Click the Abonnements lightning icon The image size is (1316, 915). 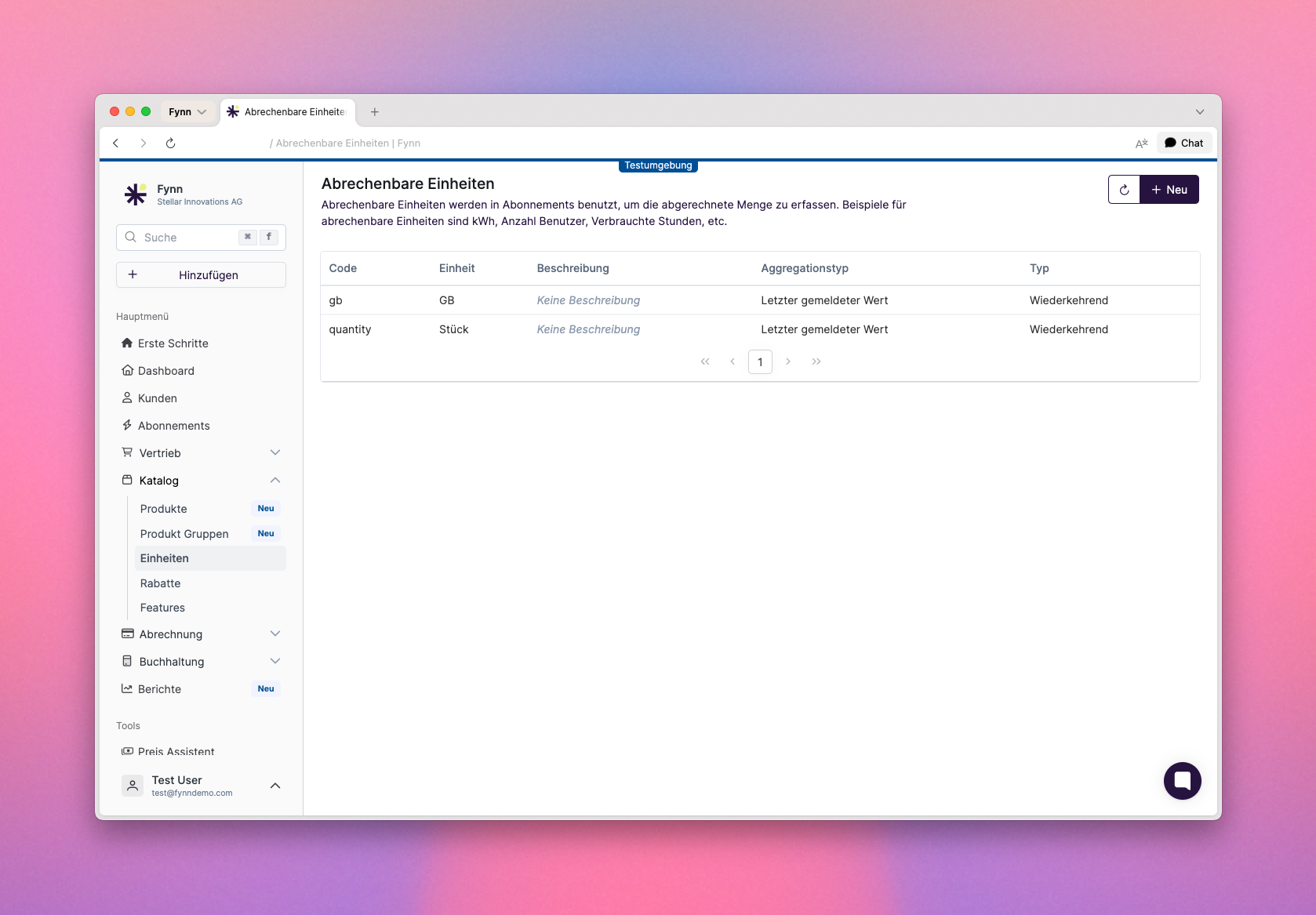click(127, 425)
